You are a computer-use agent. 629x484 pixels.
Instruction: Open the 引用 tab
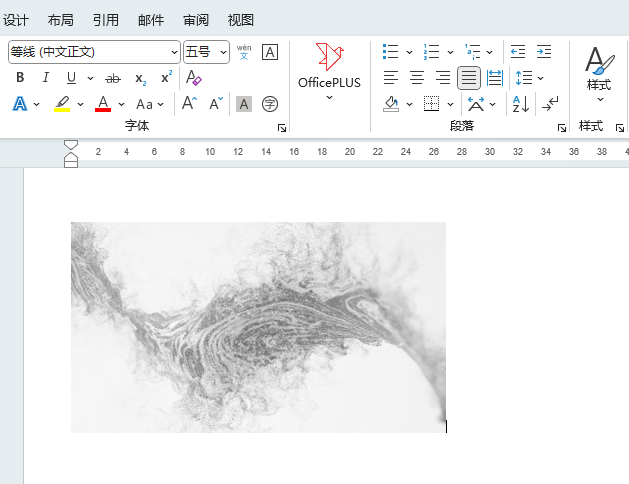click(x=106, y=20)
